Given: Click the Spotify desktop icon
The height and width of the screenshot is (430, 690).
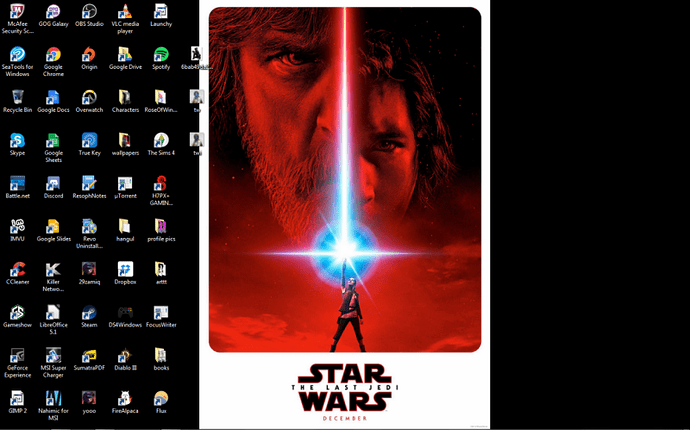Looking at the screenshot, I should tap(161, 55).
